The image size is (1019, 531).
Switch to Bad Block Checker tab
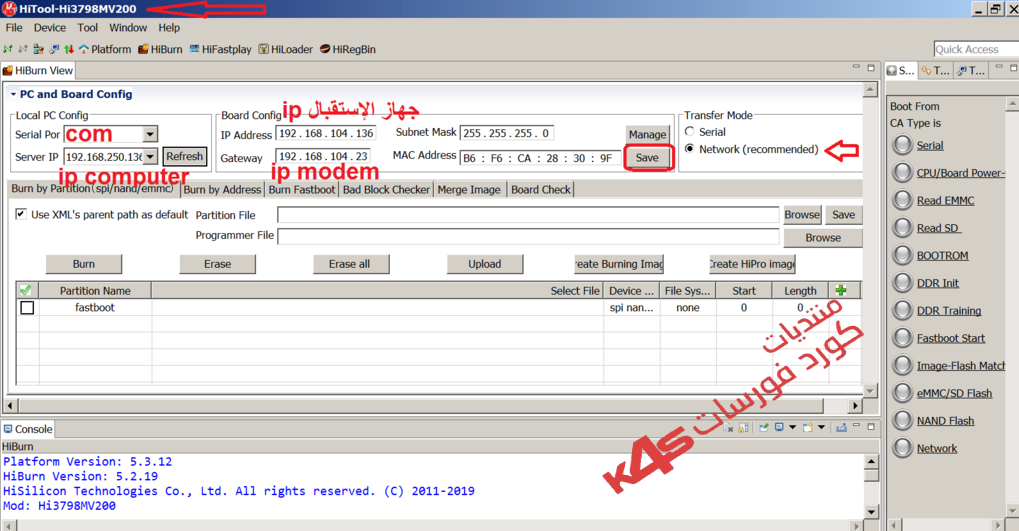pyautogui.click(x=386, y=189)
